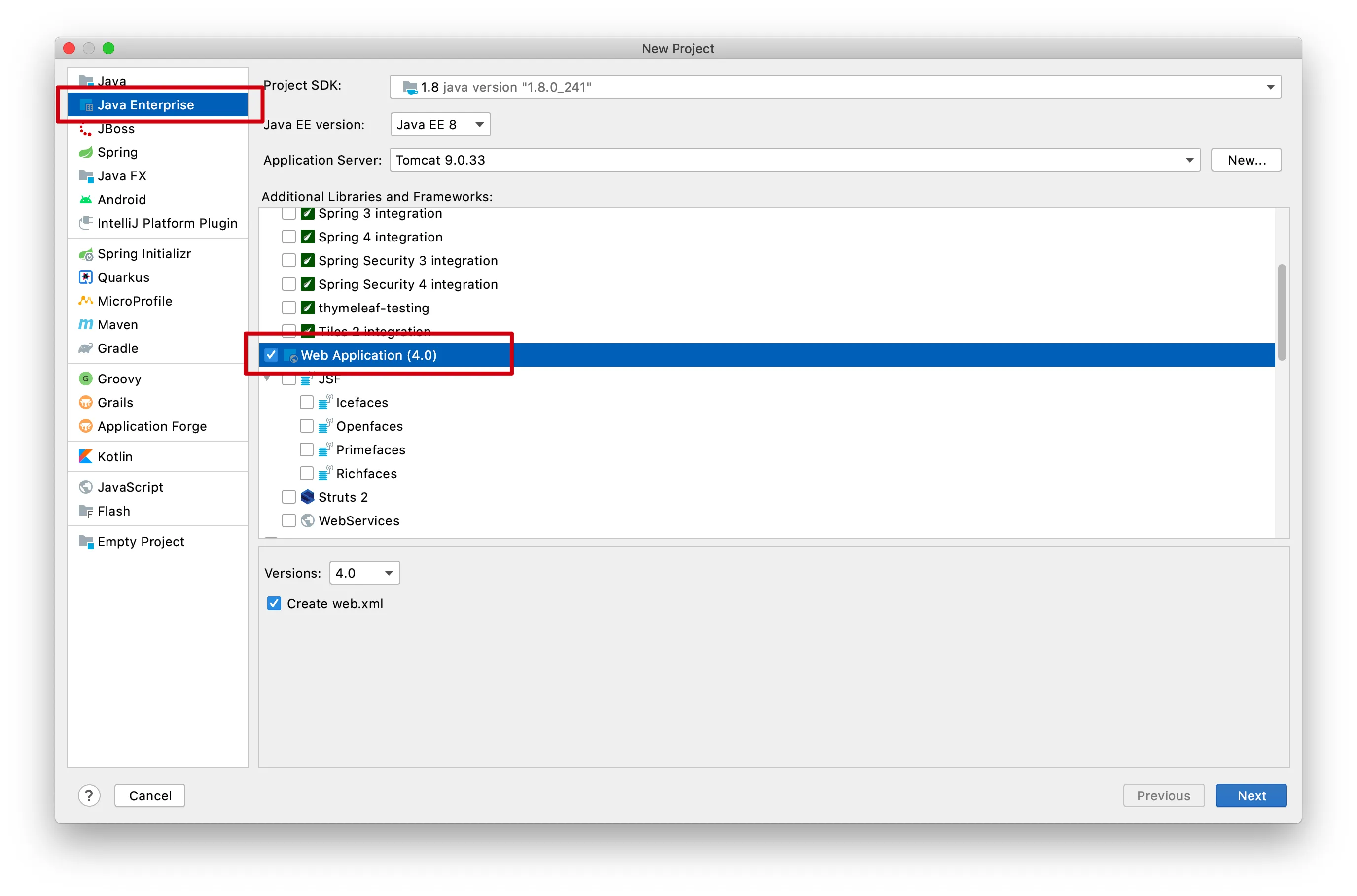Open the Java EE version dropdown

click(440, 125)
